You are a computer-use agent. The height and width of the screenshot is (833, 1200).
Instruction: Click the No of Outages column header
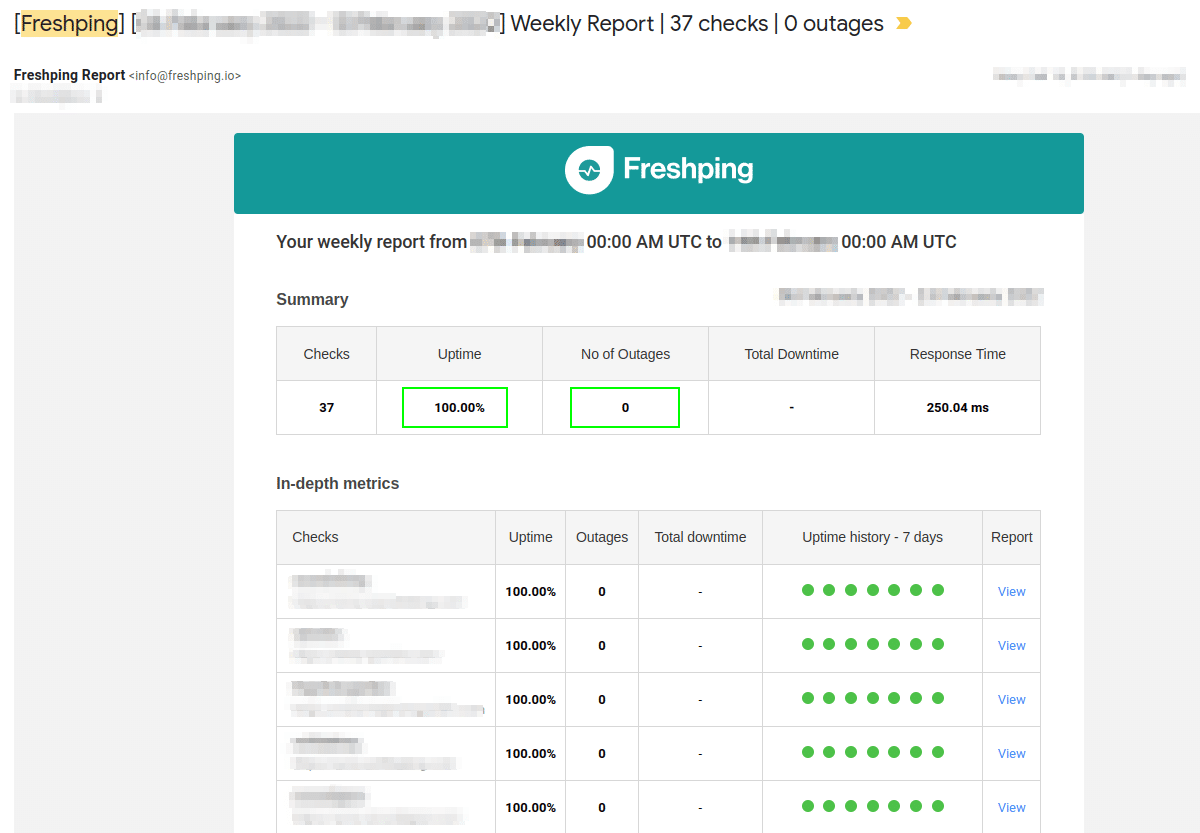(625, 354)
